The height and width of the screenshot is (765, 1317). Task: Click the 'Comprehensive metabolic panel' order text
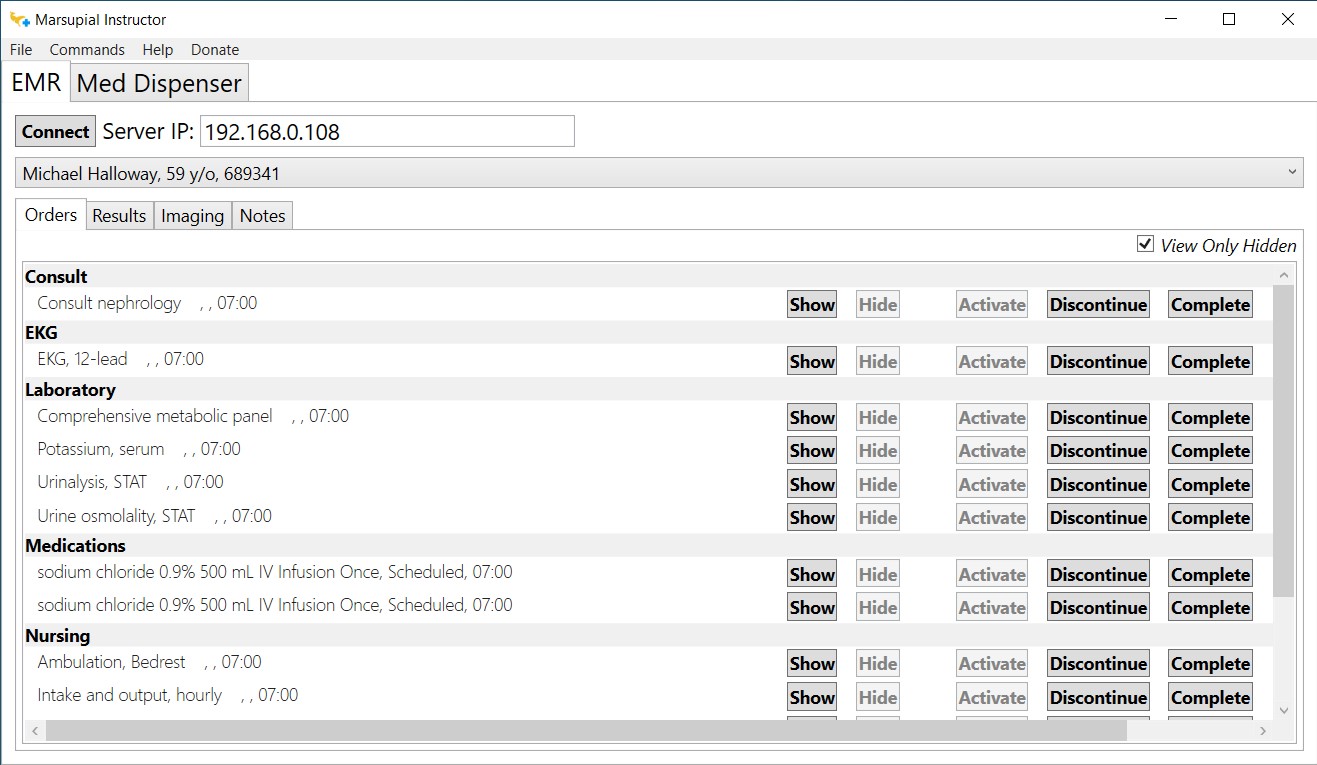coord(155,415)
